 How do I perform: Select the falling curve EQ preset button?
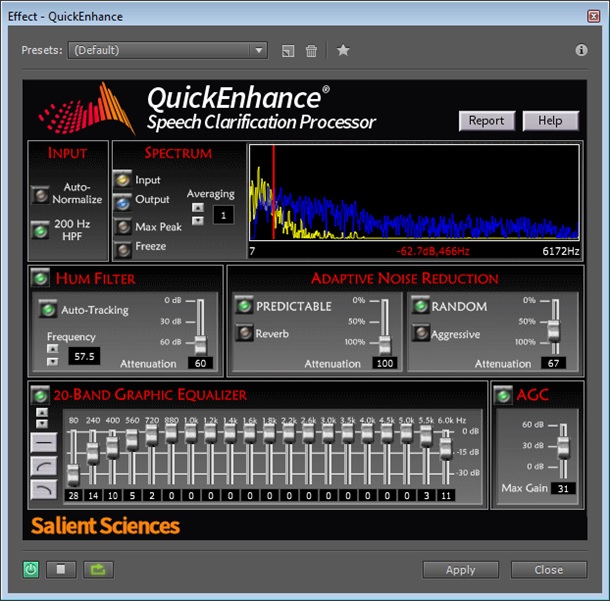(x=44, y=490)
